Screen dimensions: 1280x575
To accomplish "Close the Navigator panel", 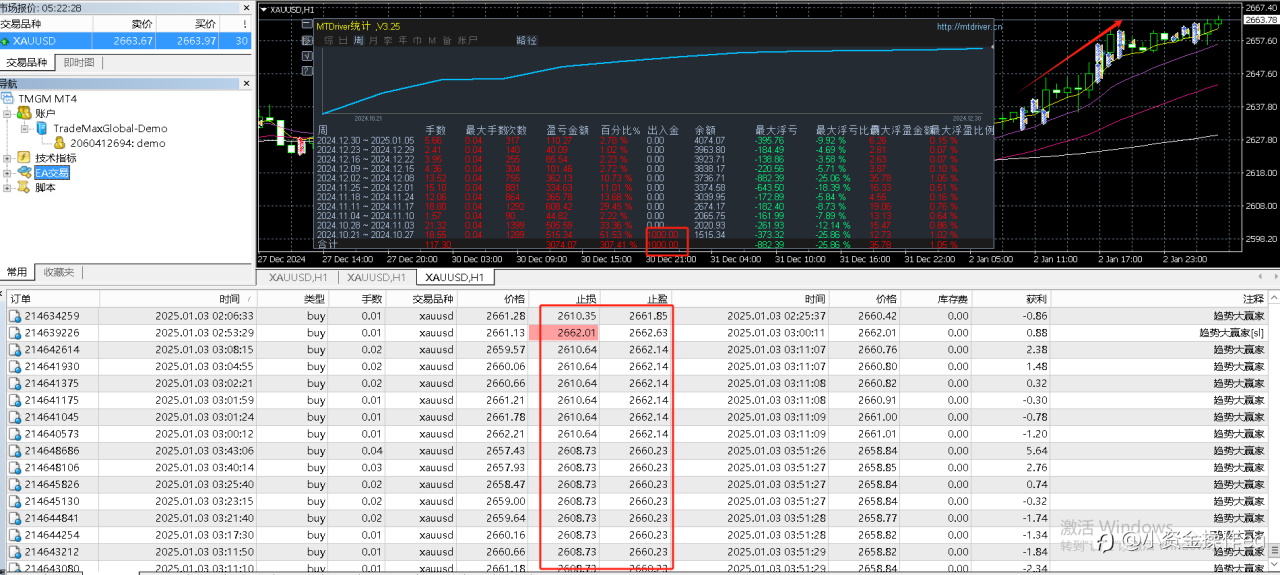I will 246,84.
